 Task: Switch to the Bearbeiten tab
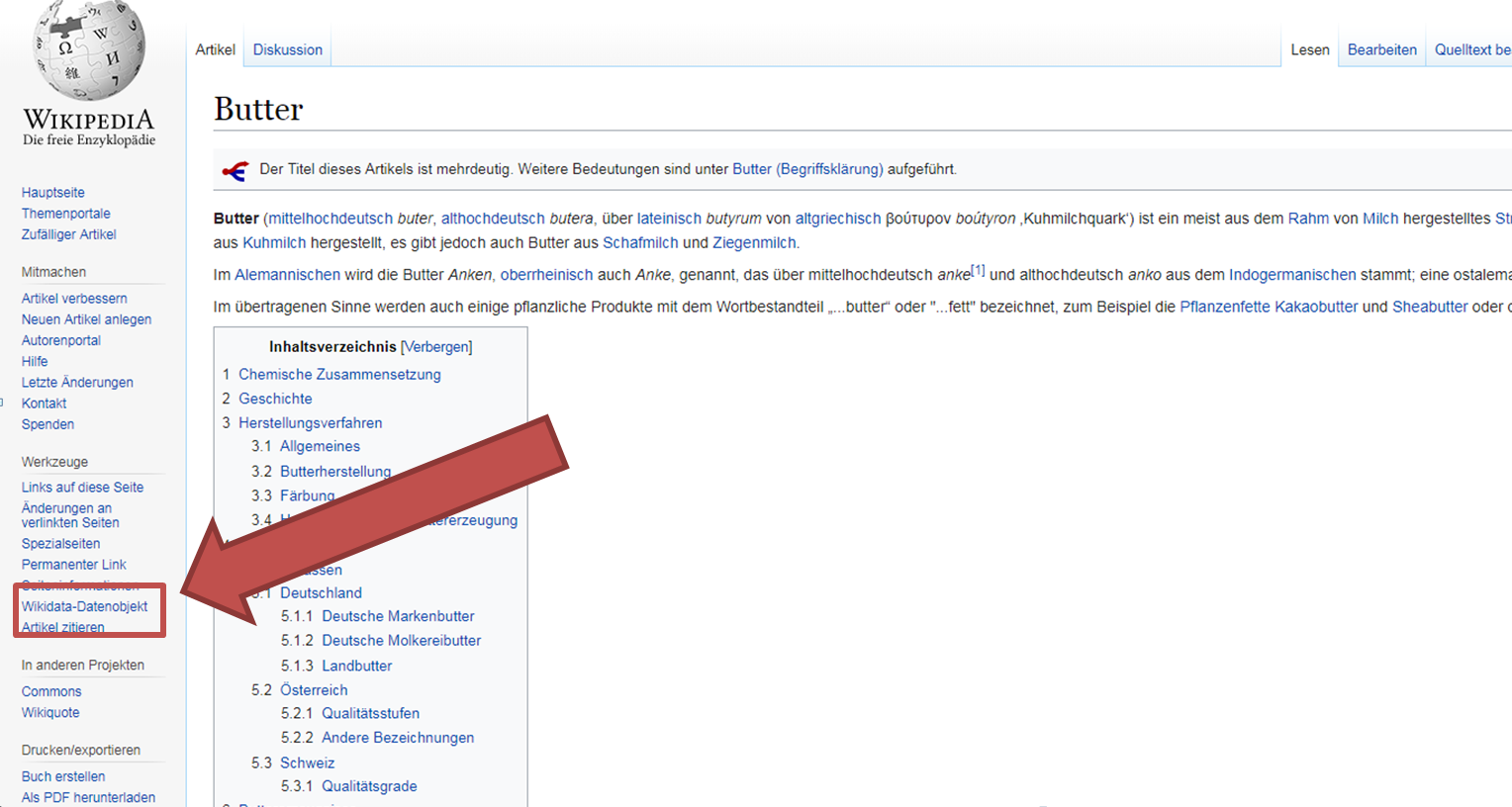1381,49
